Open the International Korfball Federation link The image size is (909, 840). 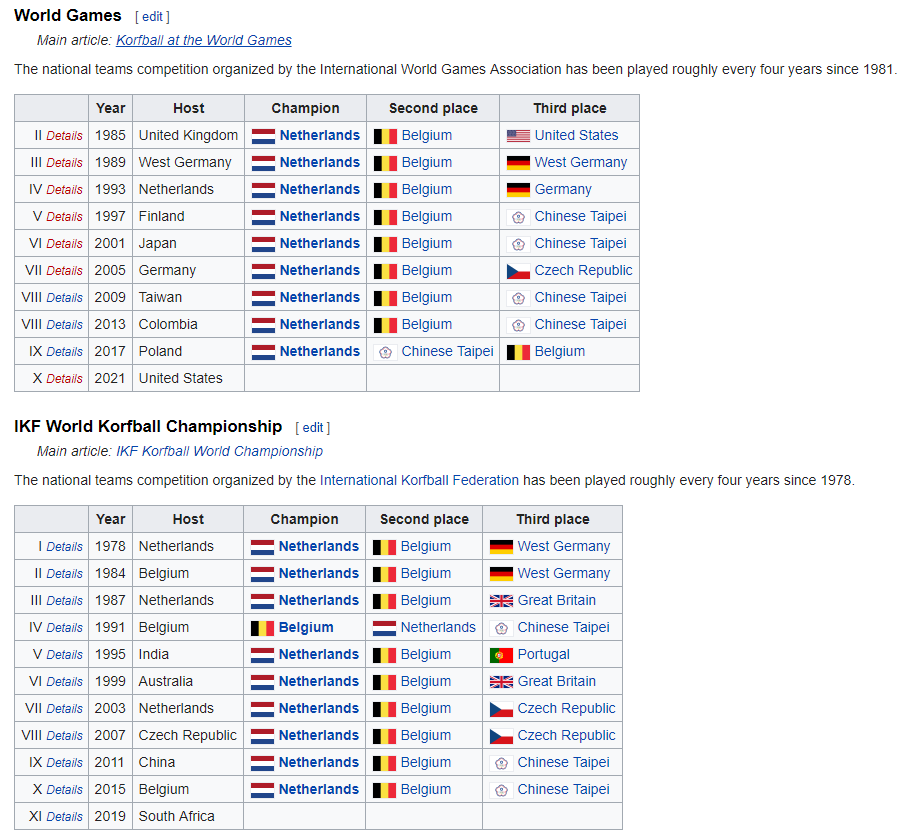point(419,480)
